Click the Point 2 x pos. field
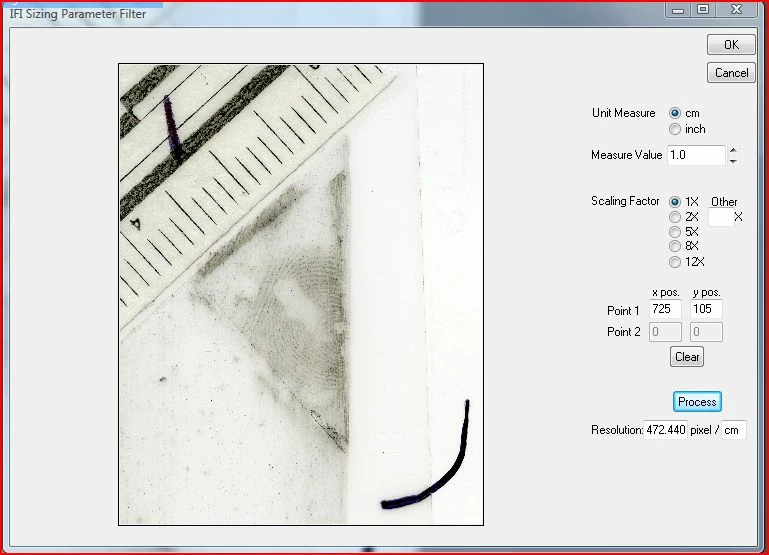The width and height of the screenshot is (769, 555). (x=665, y=332)
